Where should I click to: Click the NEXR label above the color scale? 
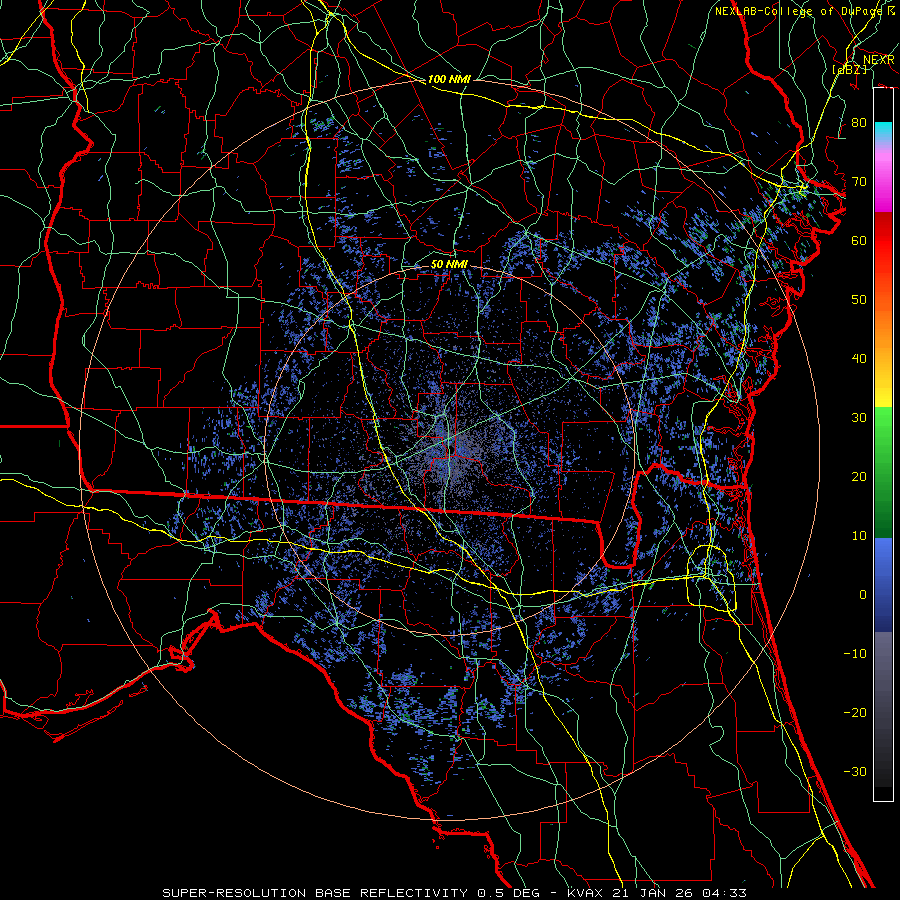tap(878, 60)
